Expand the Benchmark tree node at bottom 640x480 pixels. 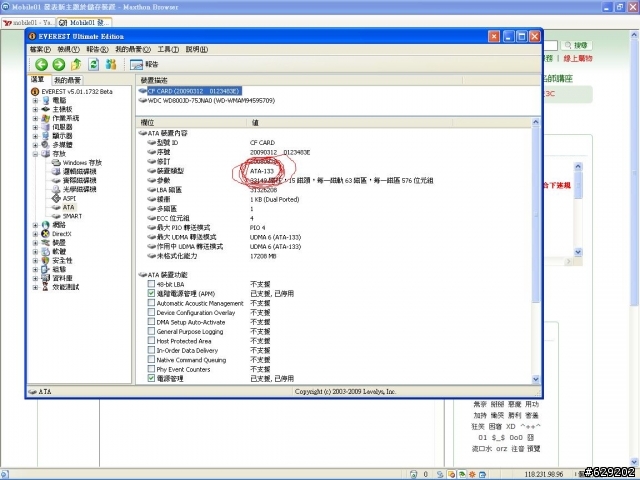click(36, 287)
